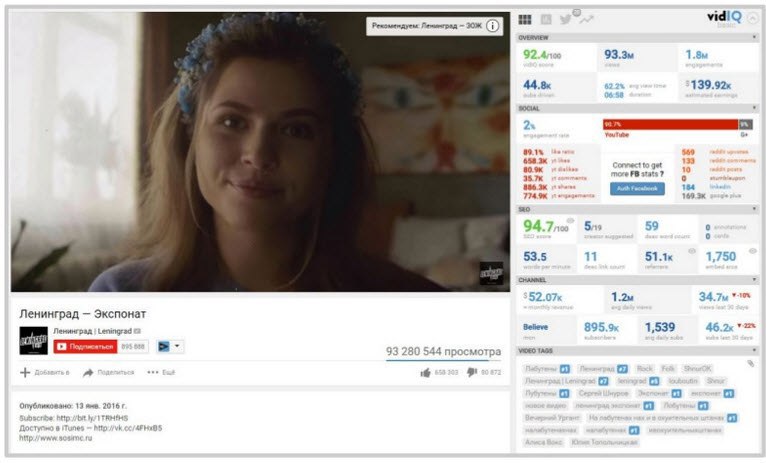Open the 'Рекомендуем: Ленинград — ЗОЖ' card

point(434,26)
